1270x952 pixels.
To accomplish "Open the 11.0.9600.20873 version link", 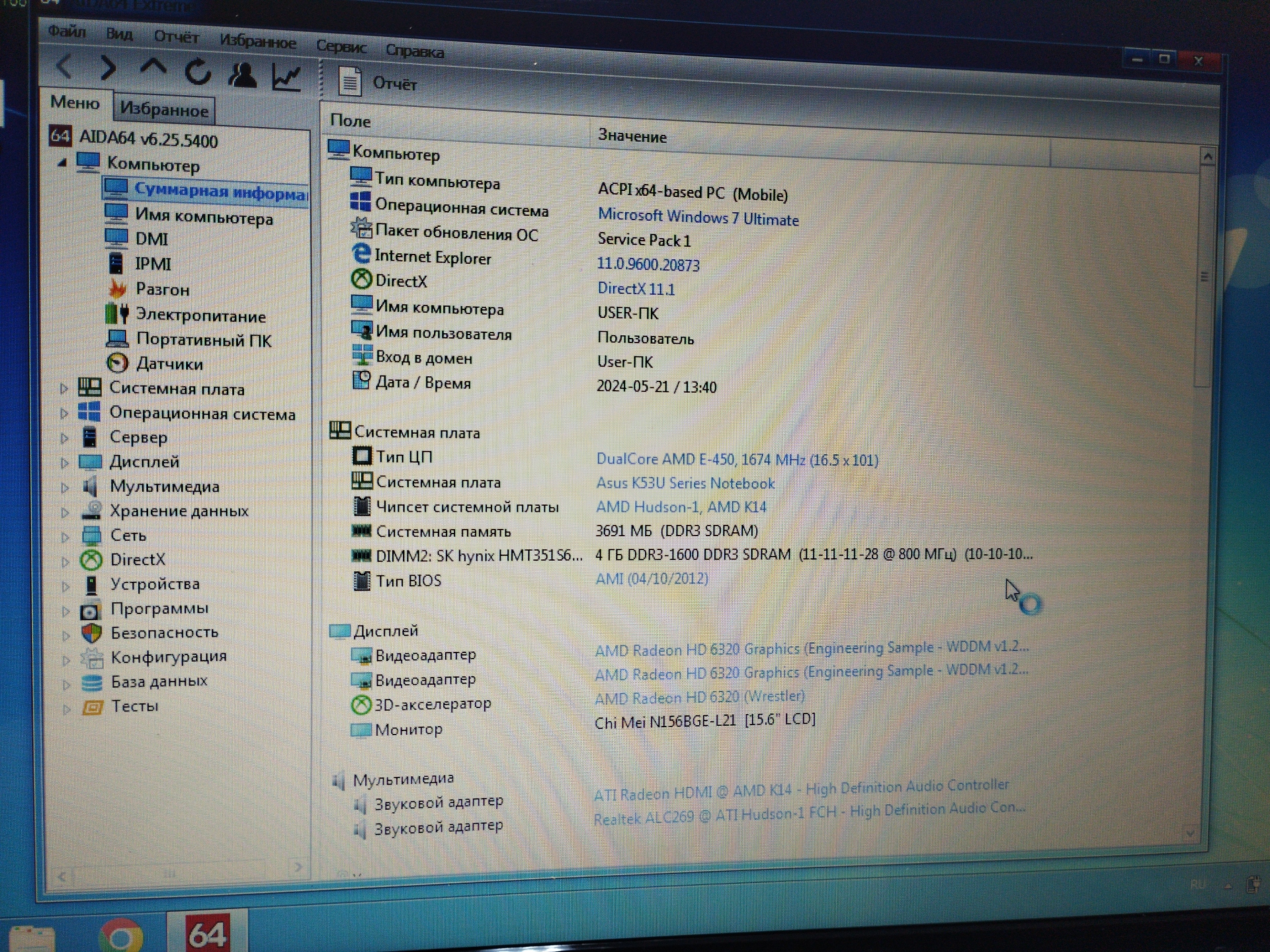I will (648, 264).
